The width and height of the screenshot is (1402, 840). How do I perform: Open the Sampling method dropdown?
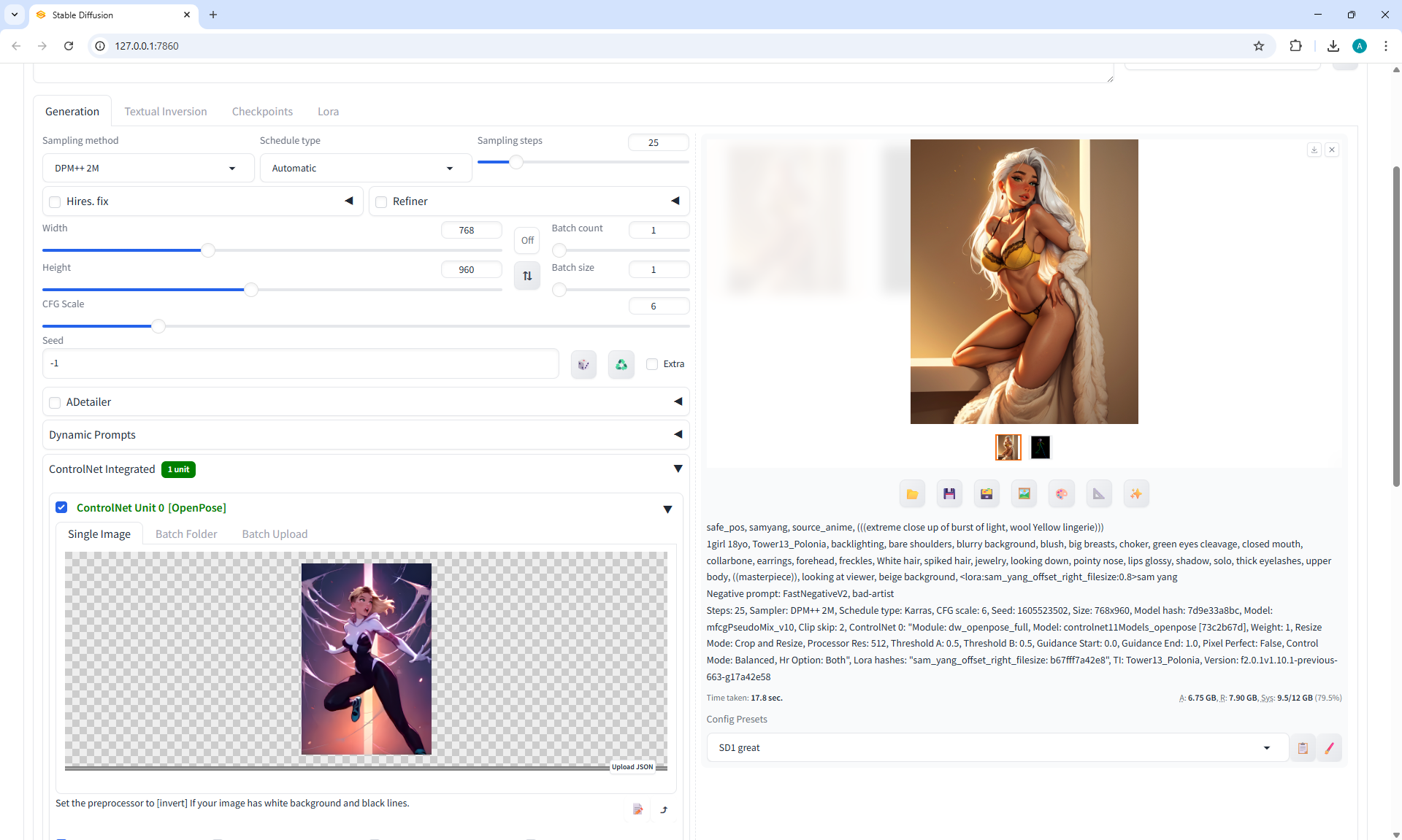148,168
